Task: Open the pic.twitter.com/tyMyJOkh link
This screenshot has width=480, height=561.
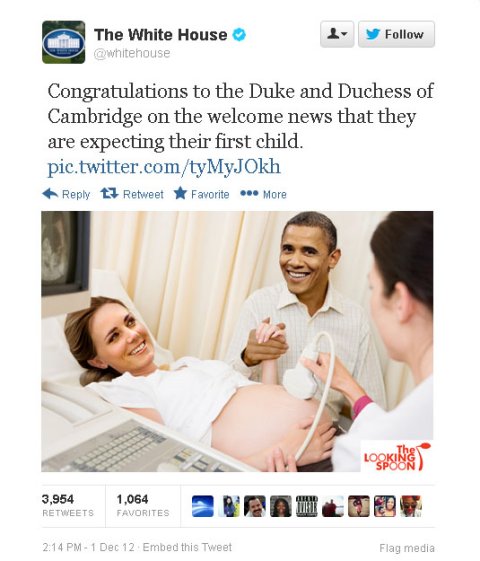Action: click(x=164, y=167)
